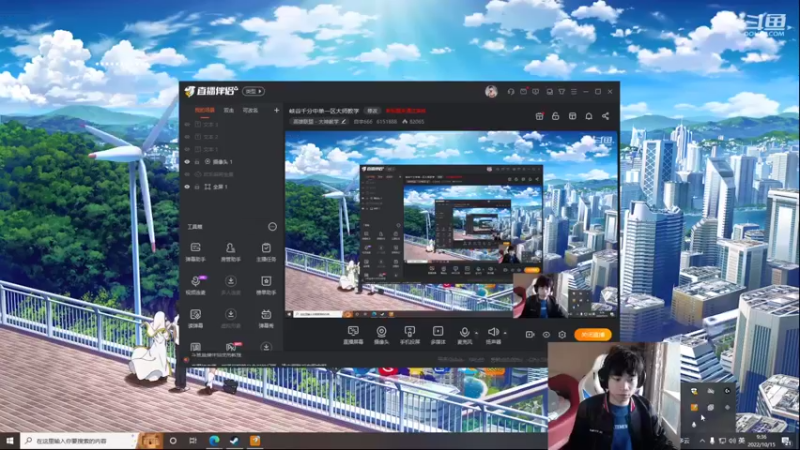Viewport: 800px width, 450px height.
Task: Open the box icon beside the bell
Action: coord(572,116)
